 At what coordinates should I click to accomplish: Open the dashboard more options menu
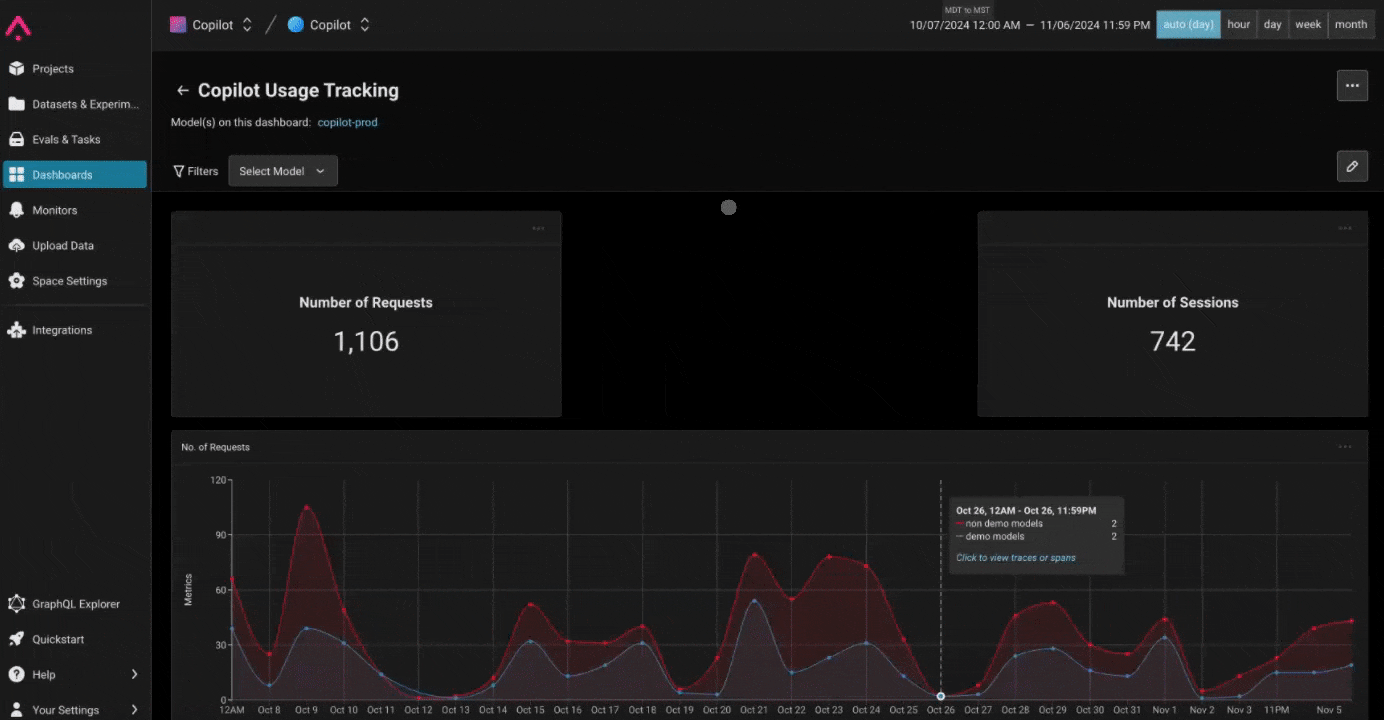1352,86
